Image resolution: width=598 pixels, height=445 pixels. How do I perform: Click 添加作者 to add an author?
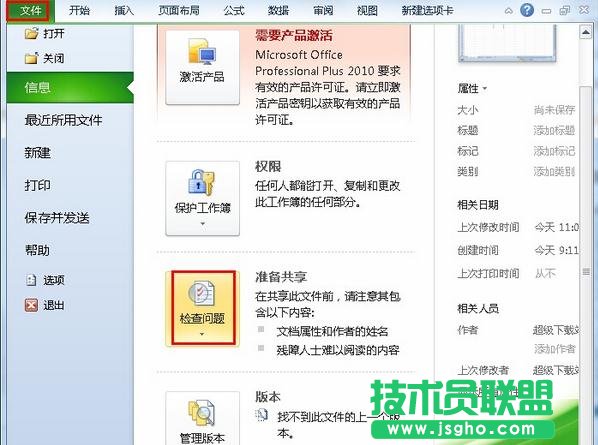coord(555,349)
